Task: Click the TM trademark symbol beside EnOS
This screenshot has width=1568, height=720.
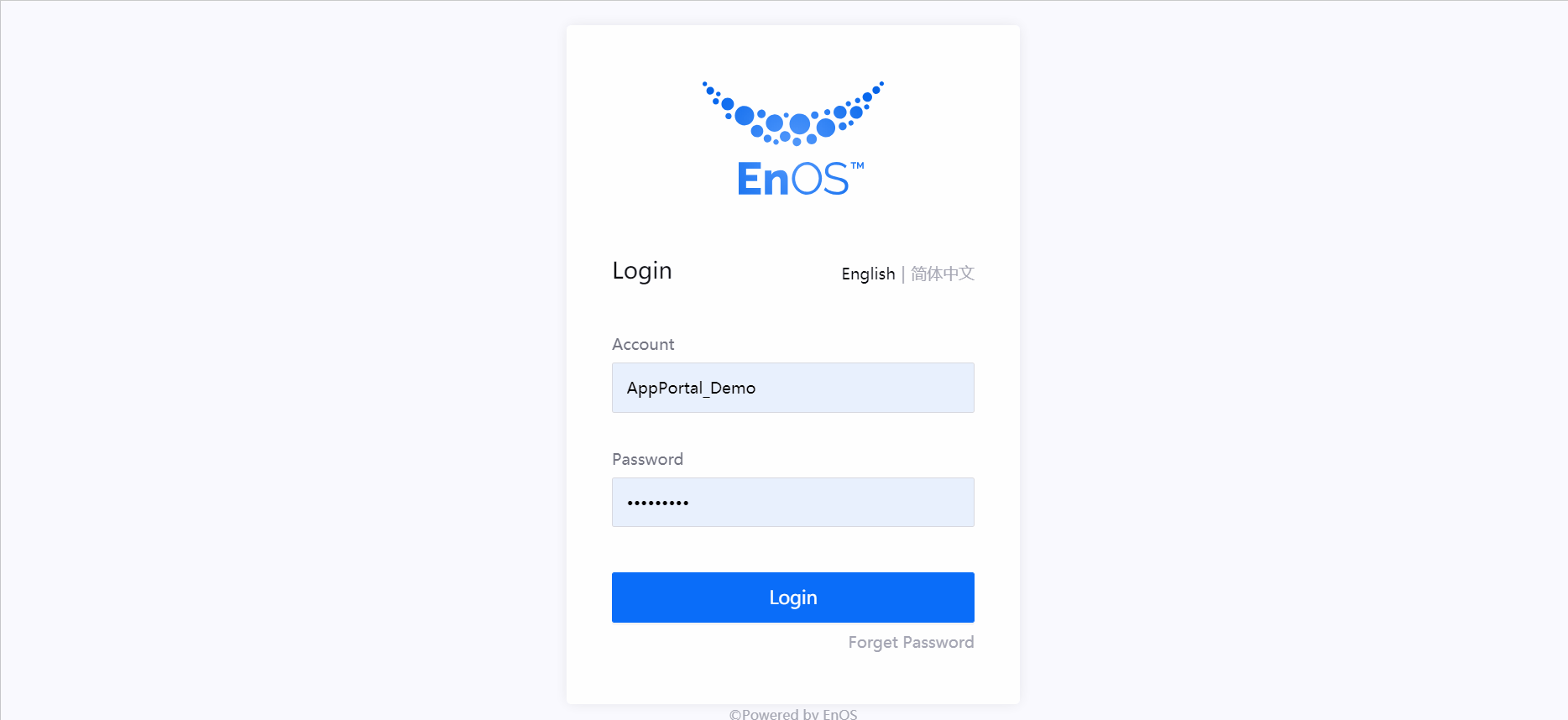Action: point(857,165)
